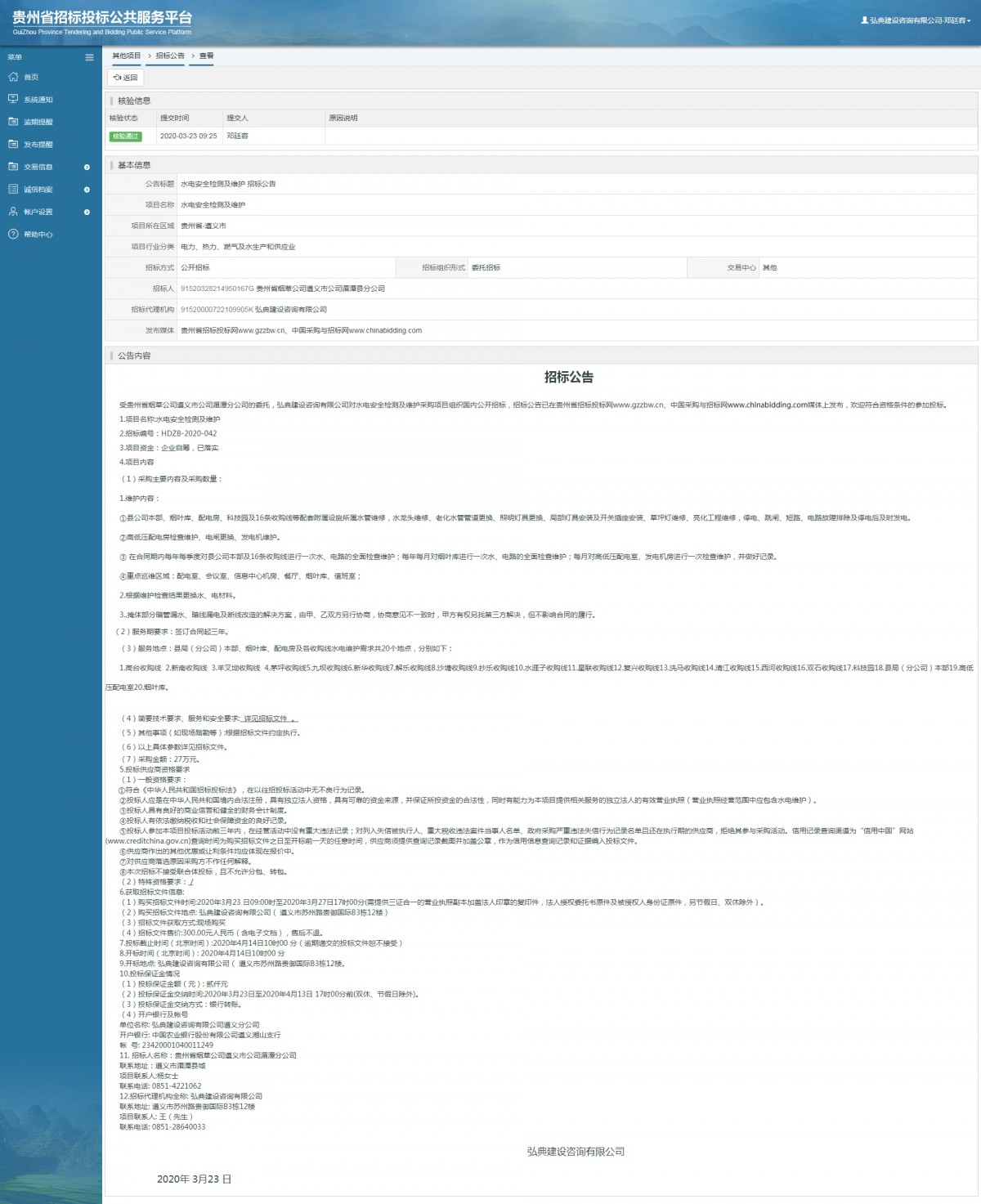Select the 其他项目 breadcrumb tab
This screenshot has width=981, height=1204.
click(x=126, y=56)
